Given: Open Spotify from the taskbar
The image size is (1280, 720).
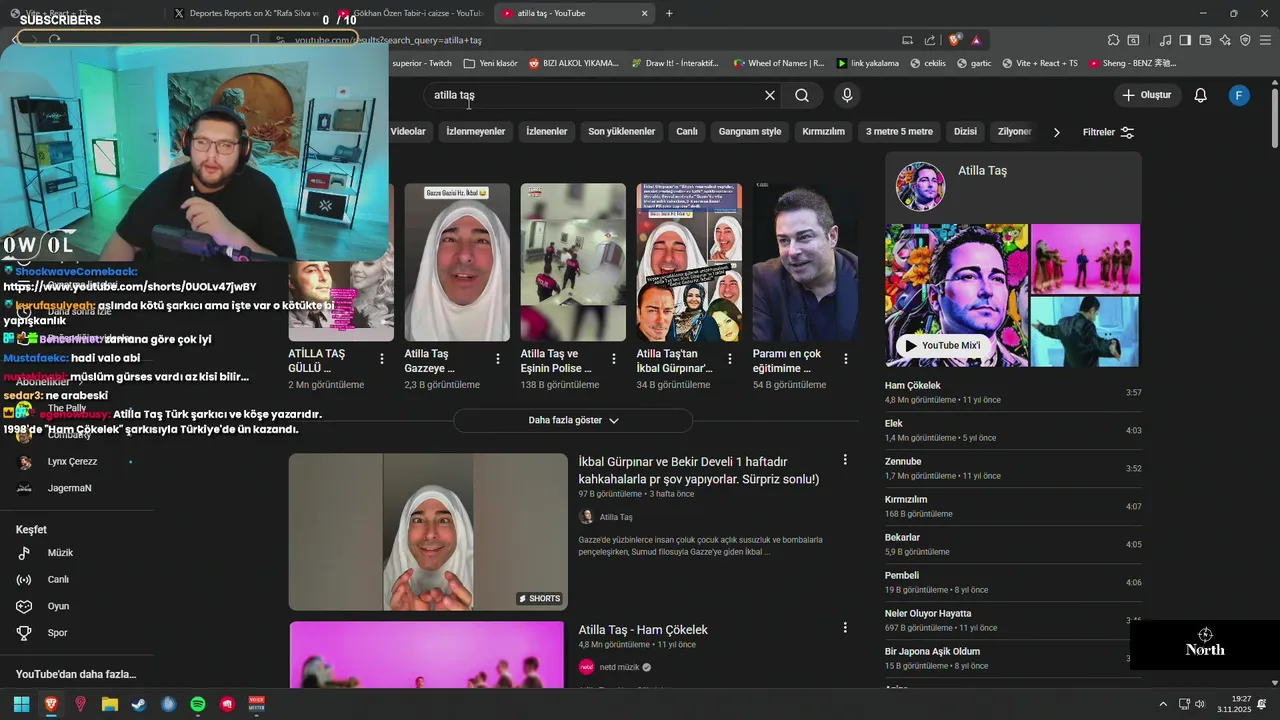Looking at the screenshot, I should (x=197, y=704).
